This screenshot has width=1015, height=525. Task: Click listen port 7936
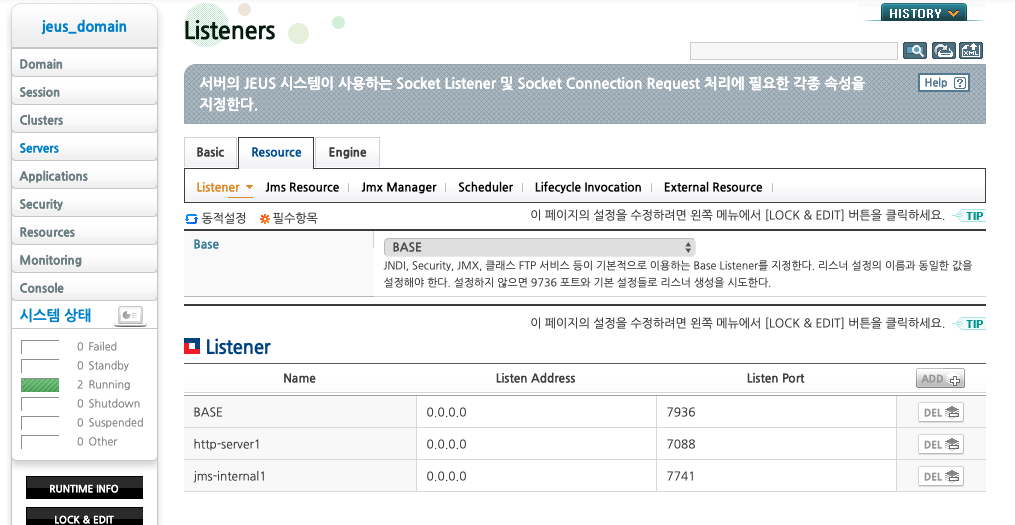[681, 412]
